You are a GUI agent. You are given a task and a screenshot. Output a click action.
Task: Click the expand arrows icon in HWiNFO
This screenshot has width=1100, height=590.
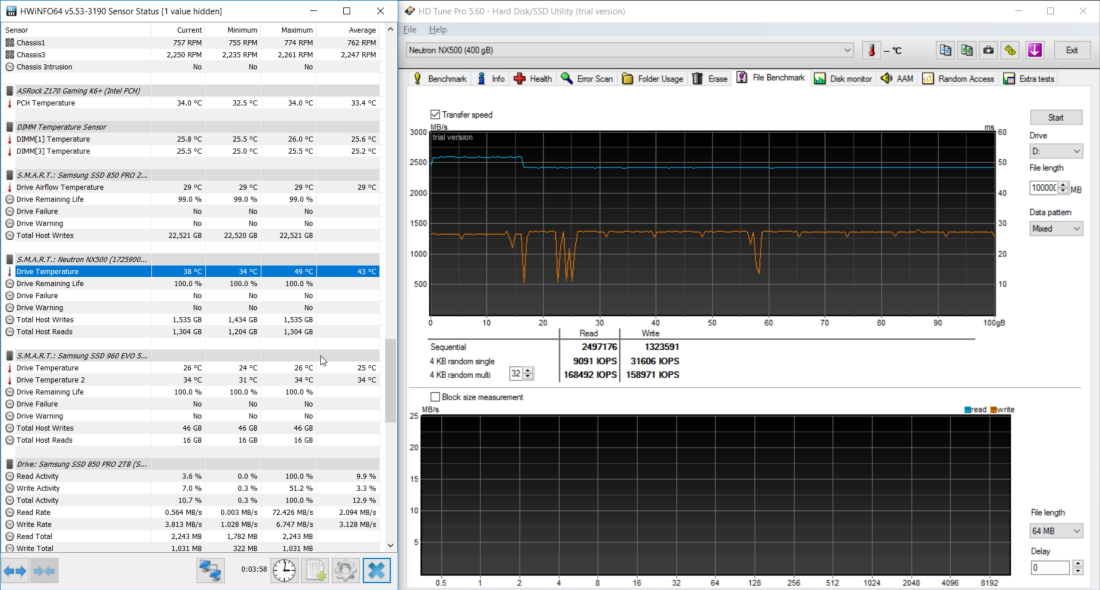click(x=14, y=570)
